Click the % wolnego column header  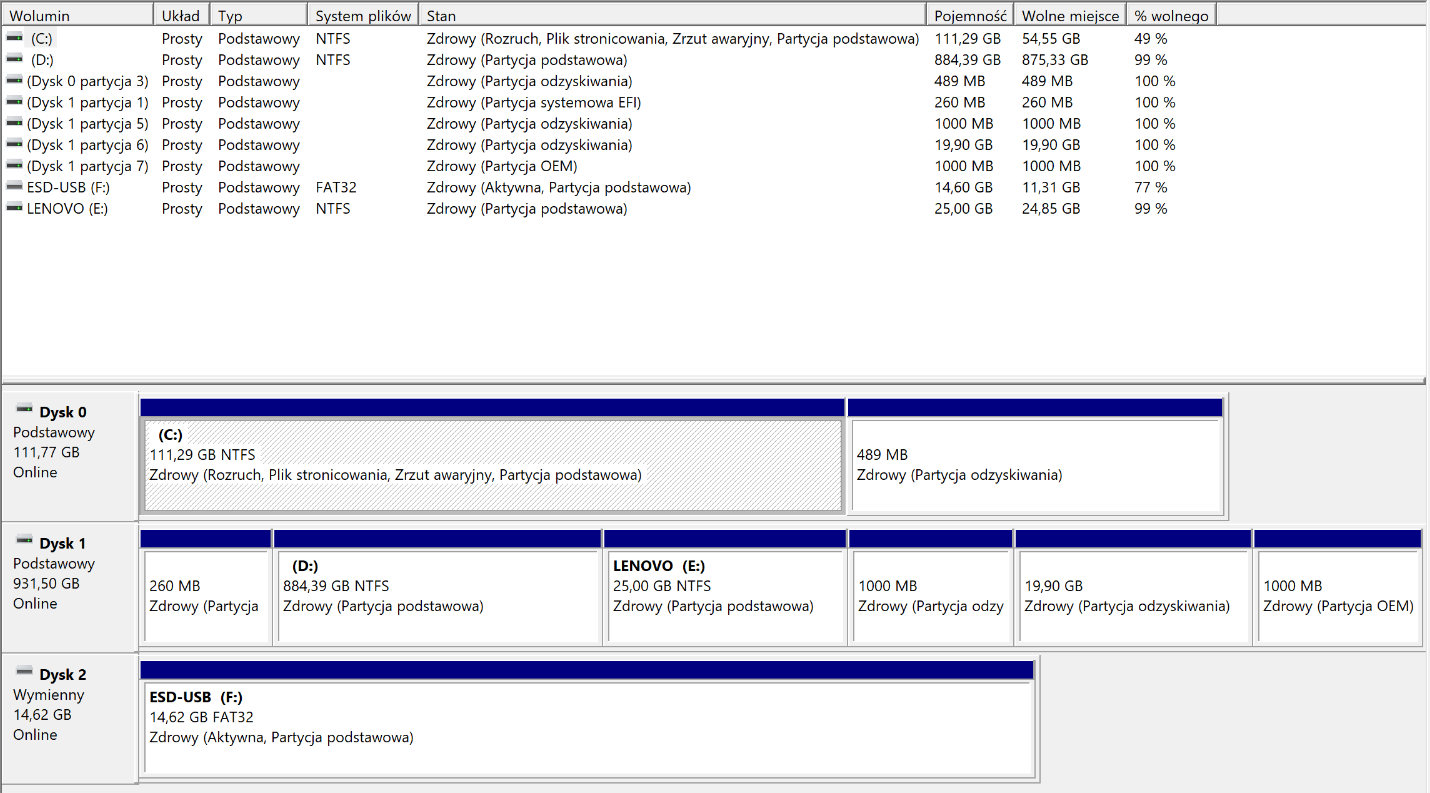(1170, 15)
